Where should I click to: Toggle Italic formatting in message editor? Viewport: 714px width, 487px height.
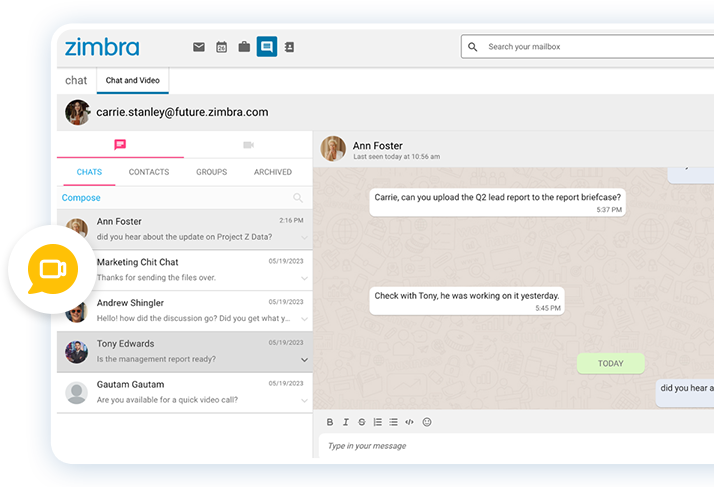pos(346,422)
